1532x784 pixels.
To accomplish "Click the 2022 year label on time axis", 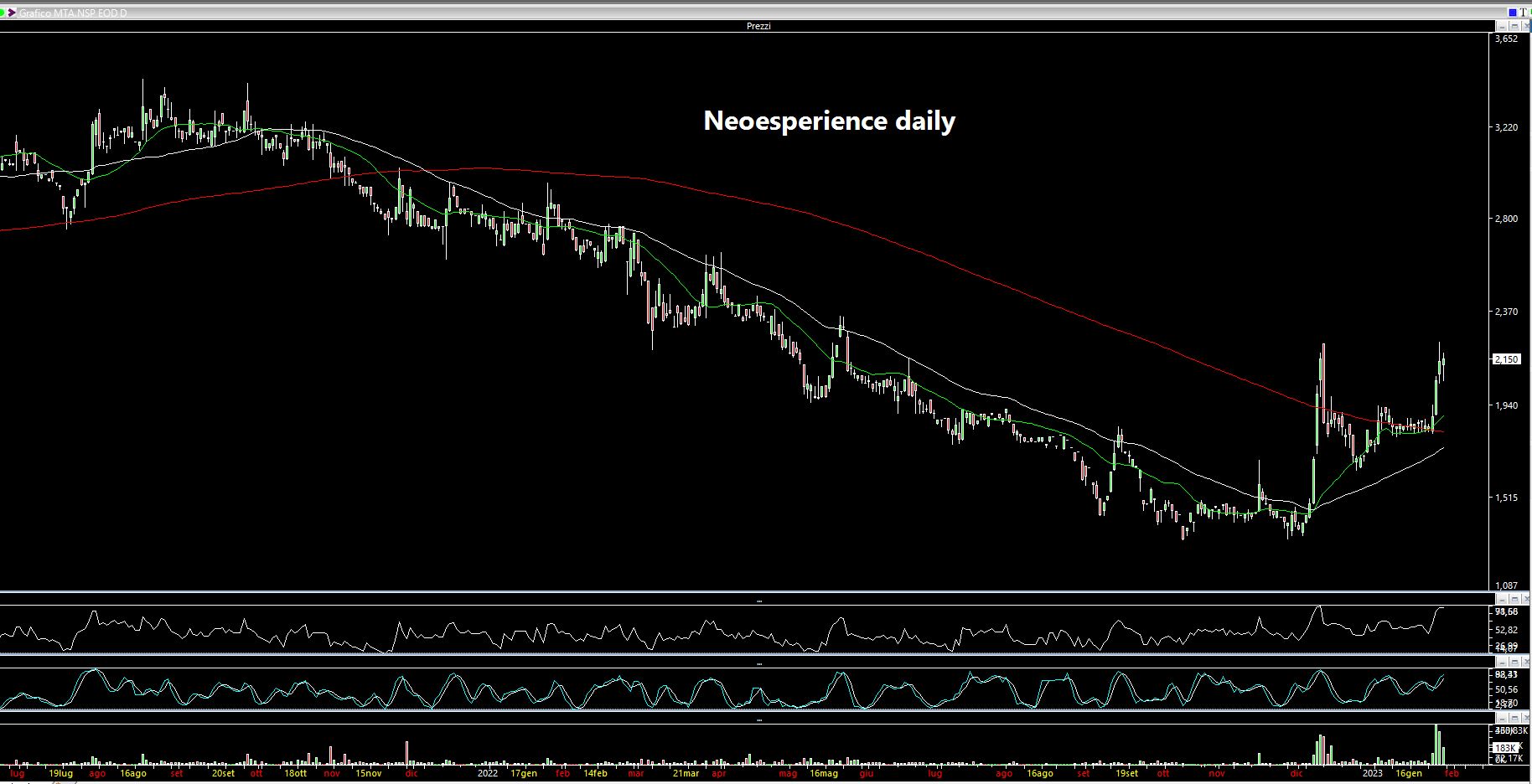I will pyautogui.click(x=488, y=773).
